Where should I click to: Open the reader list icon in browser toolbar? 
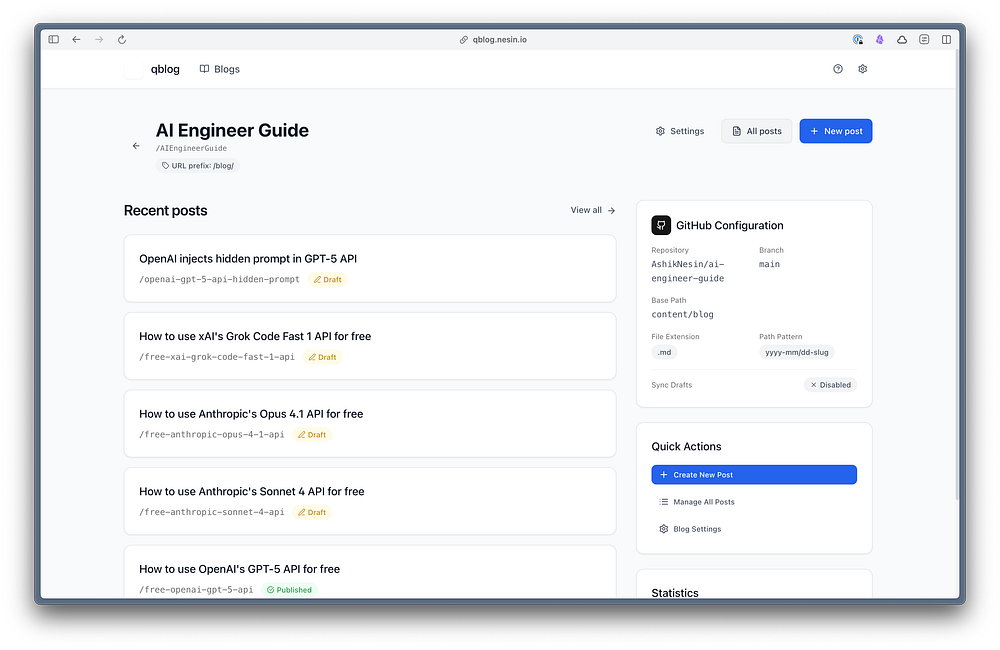coord(924,40)
